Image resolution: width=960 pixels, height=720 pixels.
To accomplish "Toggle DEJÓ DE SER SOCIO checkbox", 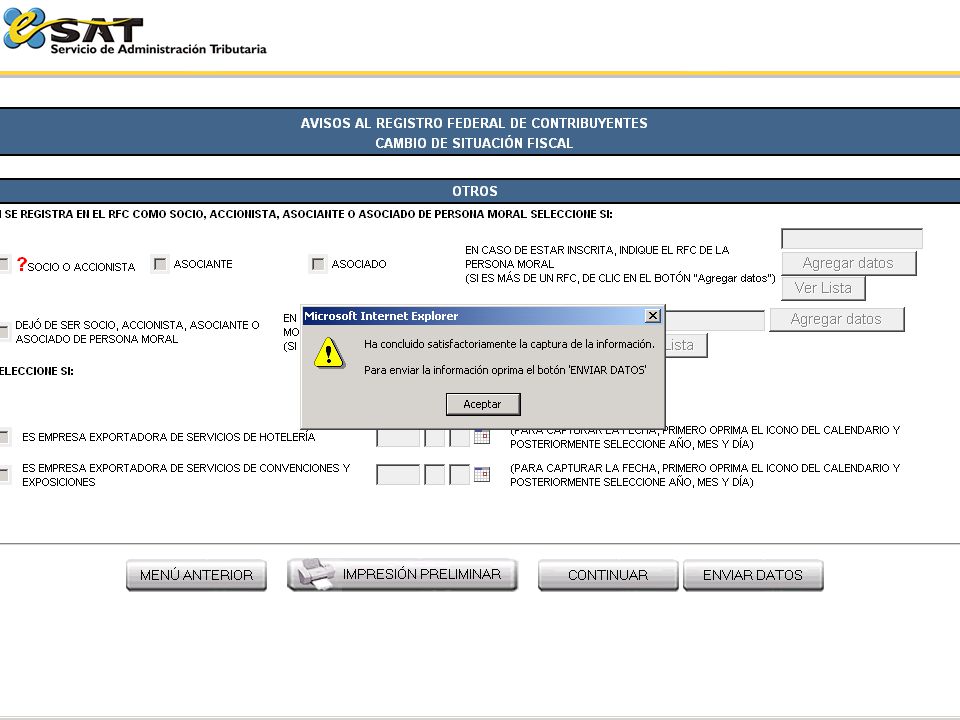I will (x=4, y=331).
